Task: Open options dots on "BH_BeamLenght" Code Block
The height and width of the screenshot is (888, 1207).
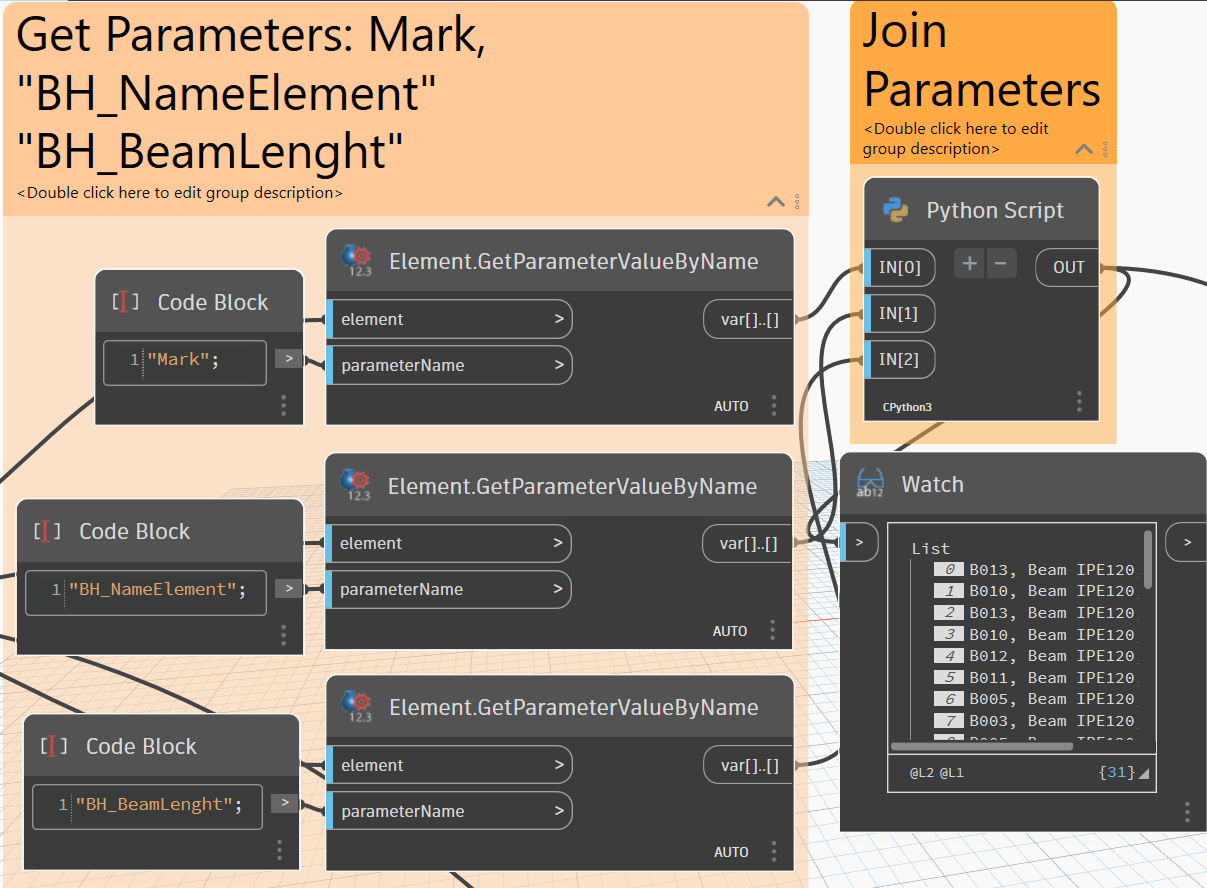Action: [279, 850]
